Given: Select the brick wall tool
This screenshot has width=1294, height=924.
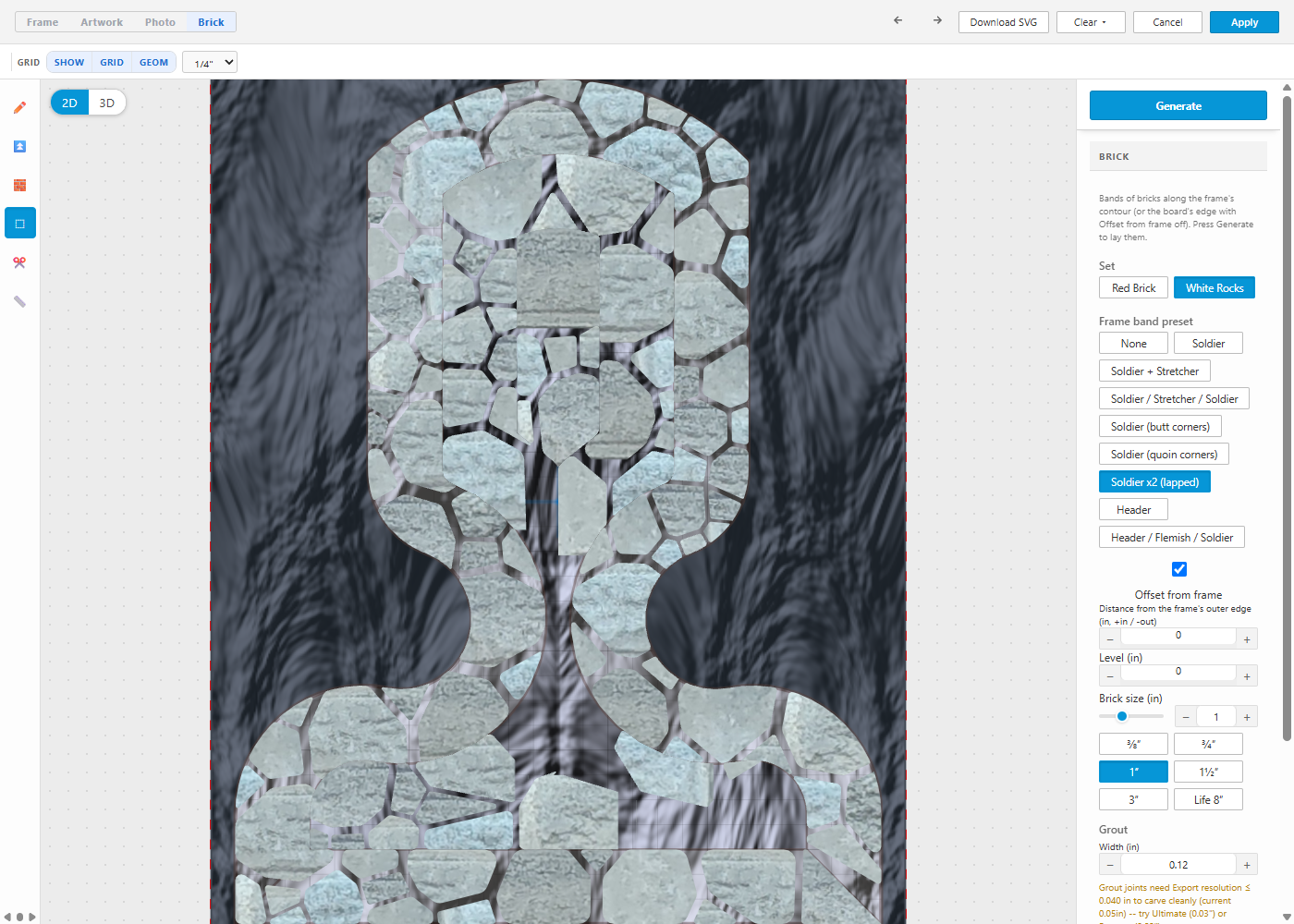Looking at the screenshot, I should pyautogui.click(x=19, y=185).
